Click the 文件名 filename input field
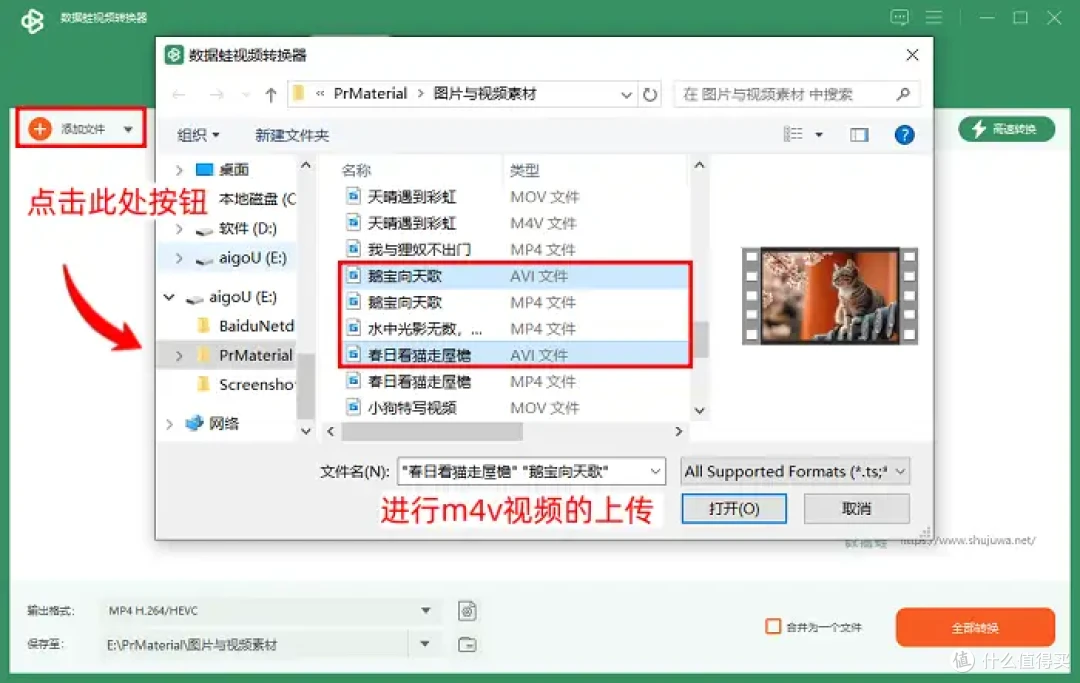 531,472
